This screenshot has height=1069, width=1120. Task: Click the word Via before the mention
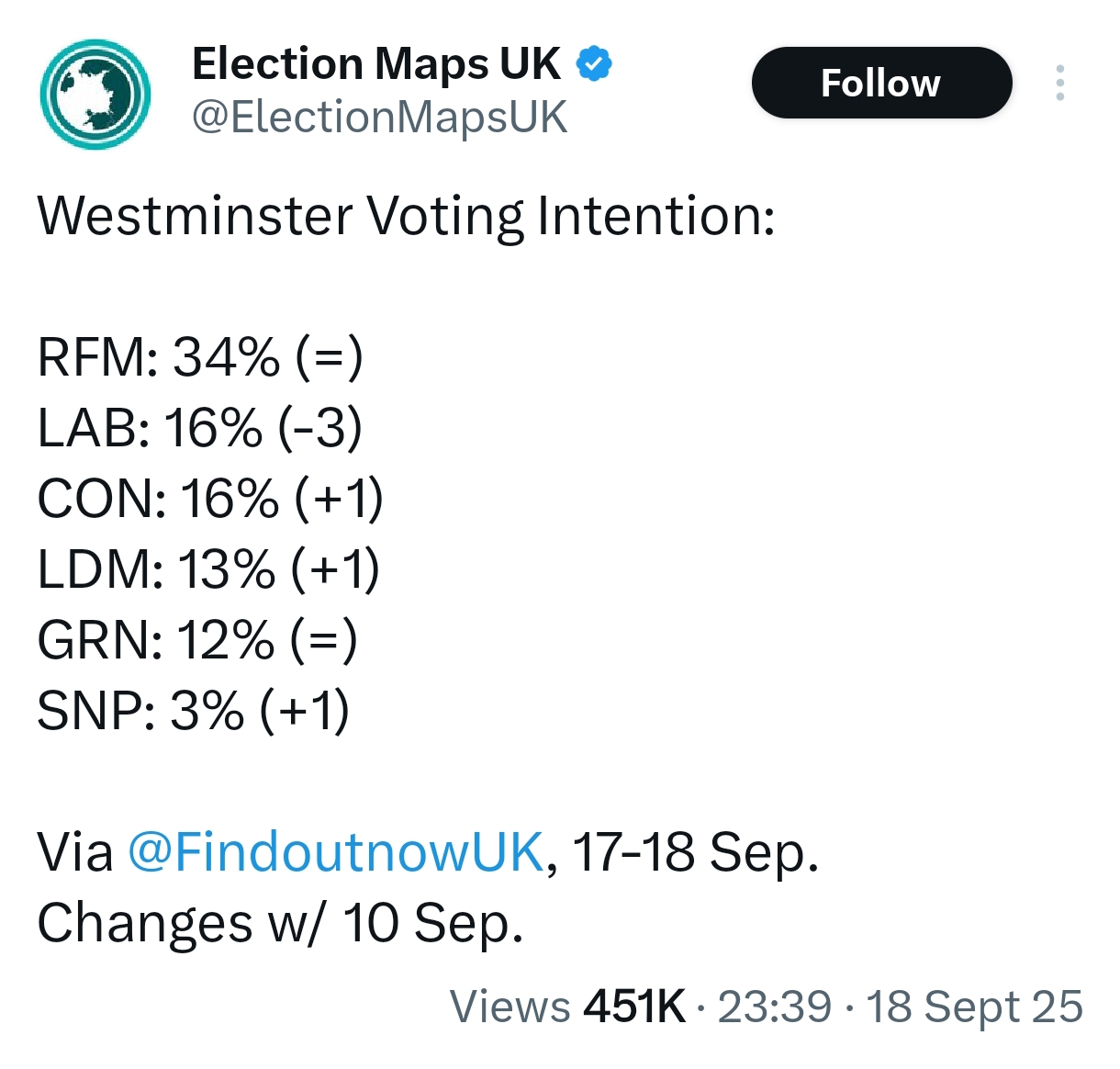(75, 851)
